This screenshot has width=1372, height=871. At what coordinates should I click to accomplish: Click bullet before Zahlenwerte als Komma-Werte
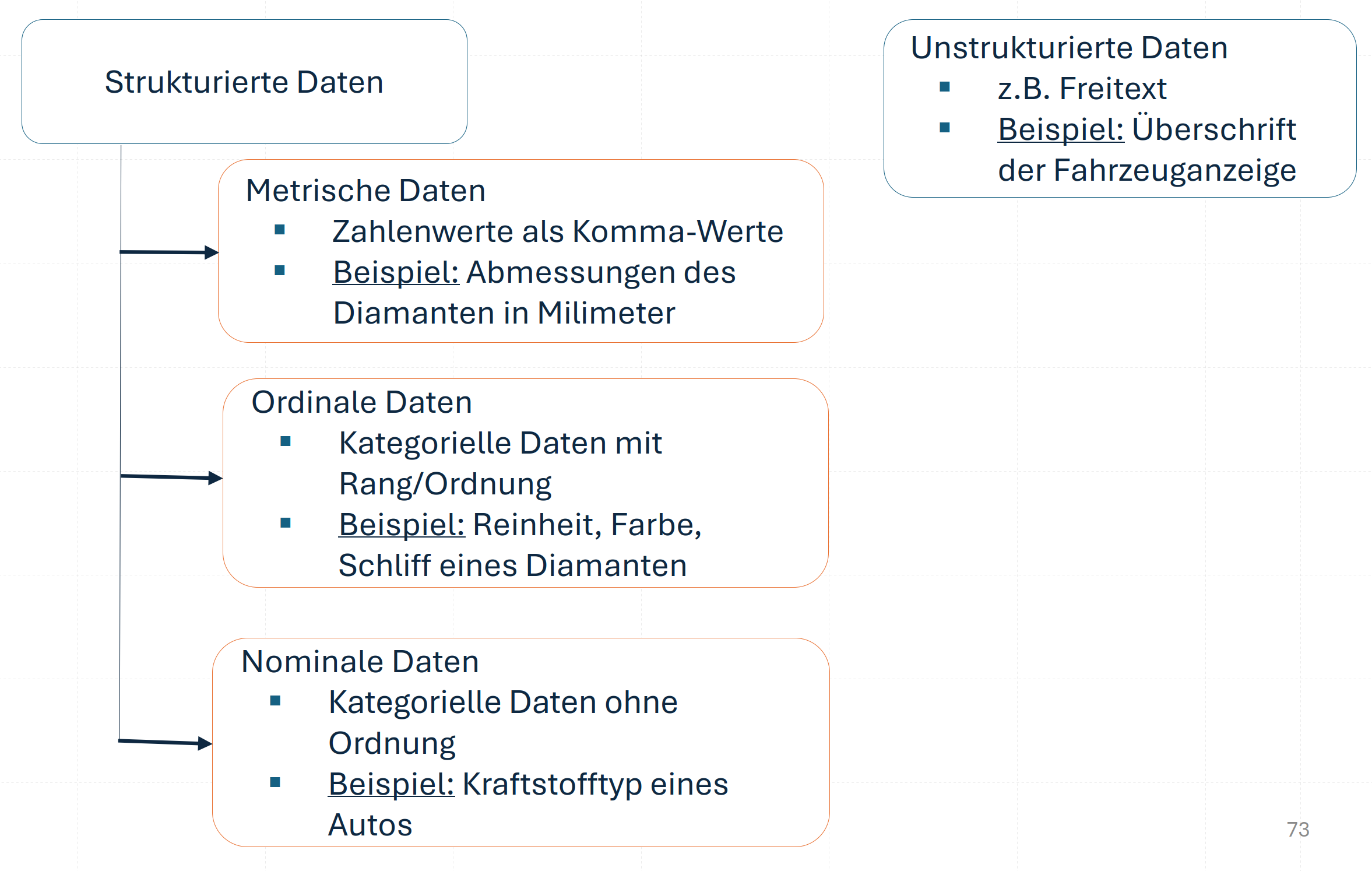(x=280, y=230)
